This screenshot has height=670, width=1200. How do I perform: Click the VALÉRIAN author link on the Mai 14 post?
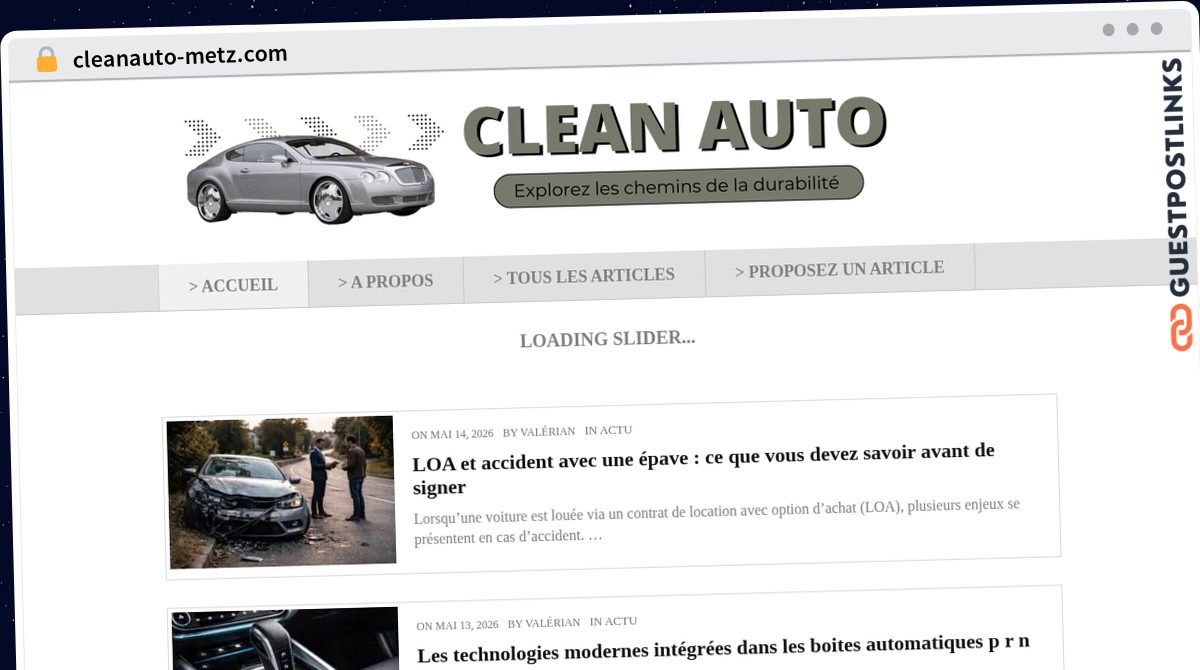(x=548, y=432)
